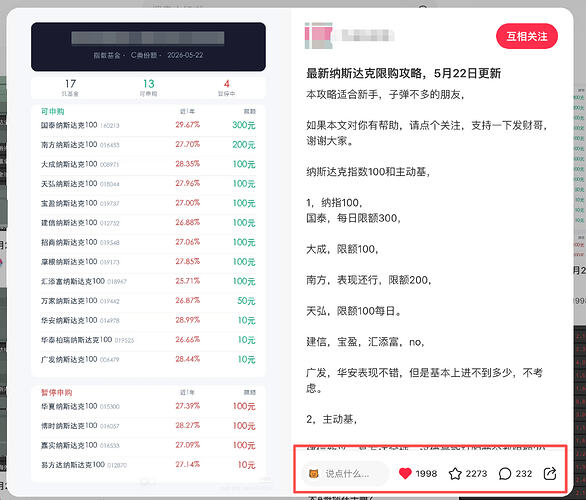Click the line 建信，宝盈，汇添富，no

365,342
